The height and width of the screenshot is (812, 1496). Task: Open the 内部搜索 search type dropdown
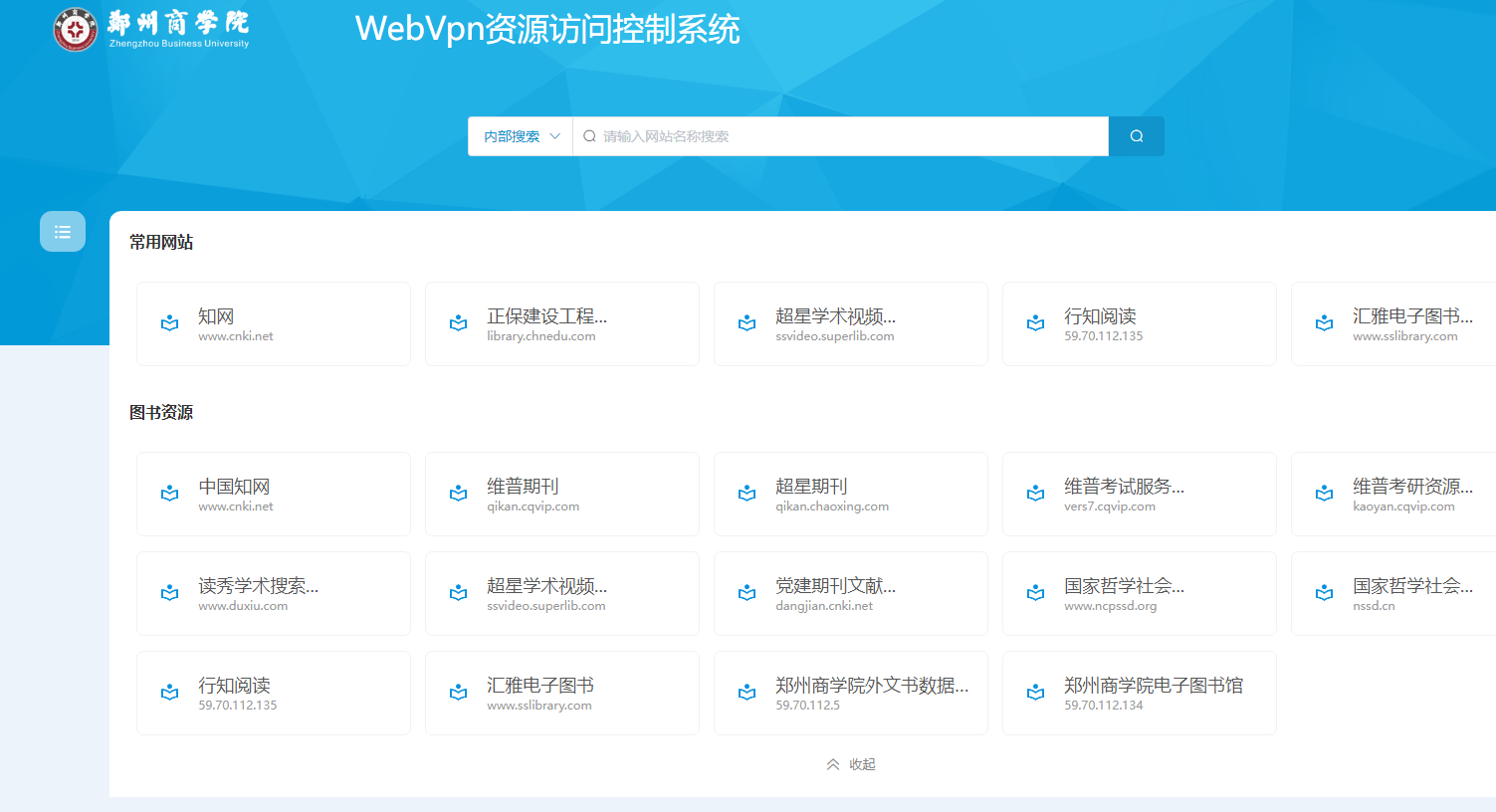(521, 136)
